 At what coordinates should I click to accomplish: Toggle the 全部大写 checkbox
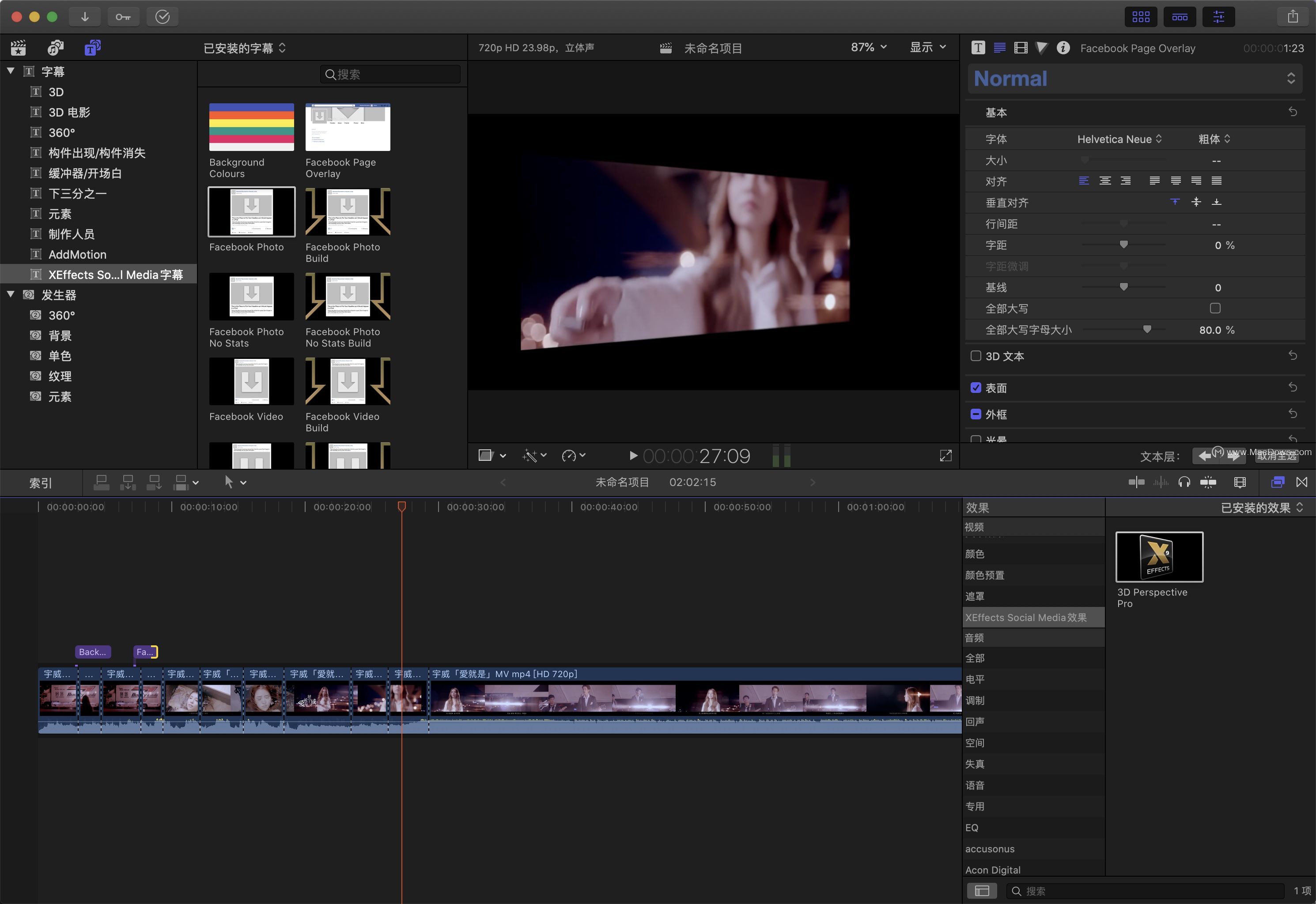(1214, 308)
